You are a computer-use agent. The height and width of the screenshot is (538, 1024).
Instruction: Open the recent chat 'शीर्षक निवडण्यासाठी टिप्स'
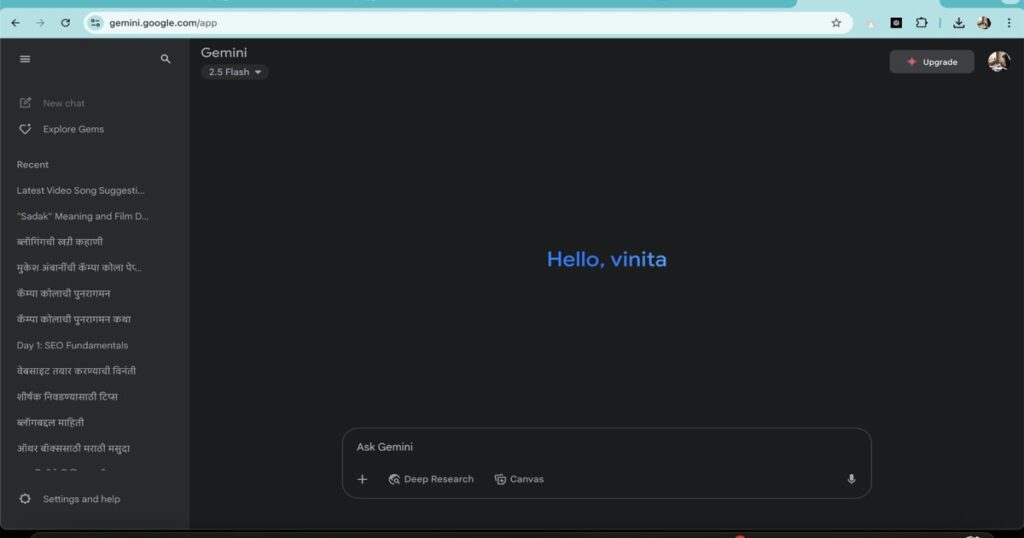67,396
